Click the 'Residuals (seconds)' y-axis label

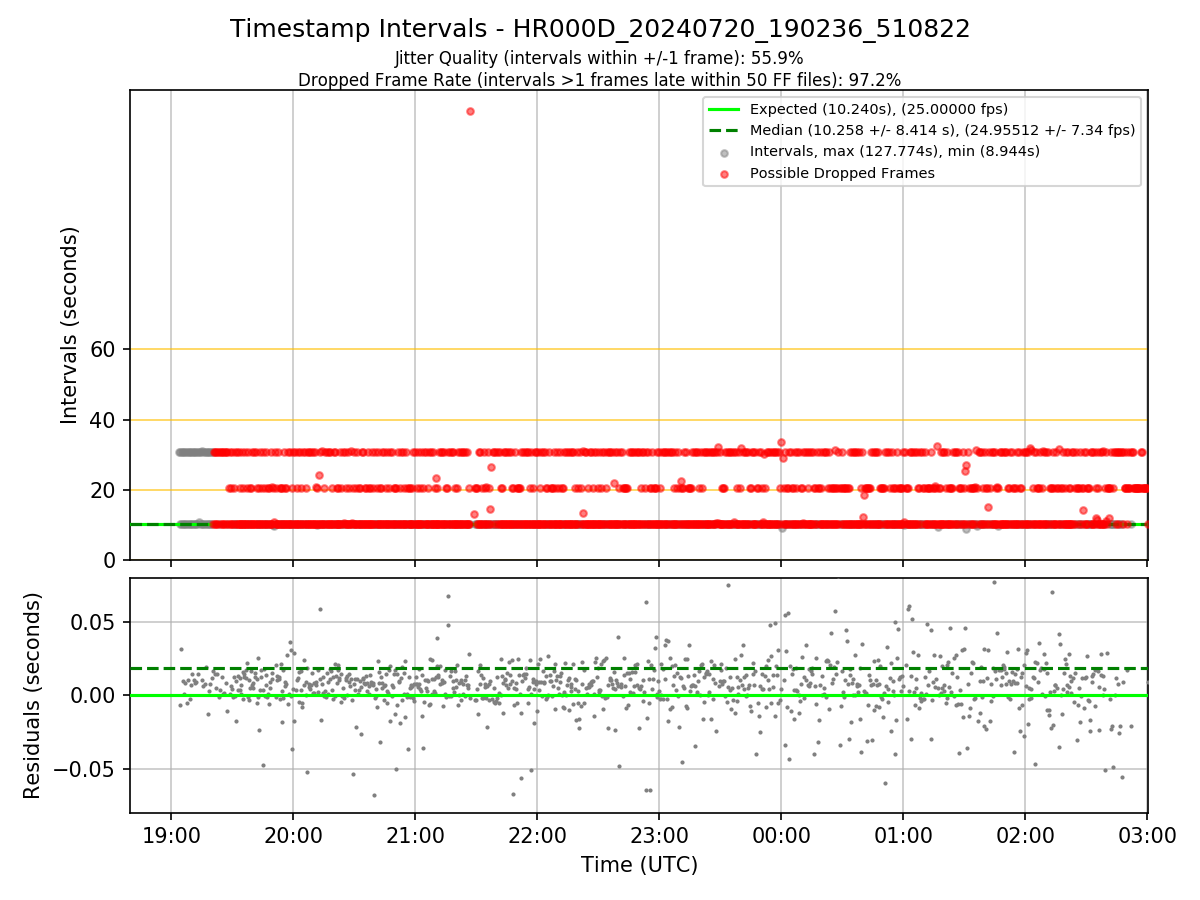click(33, 695)
